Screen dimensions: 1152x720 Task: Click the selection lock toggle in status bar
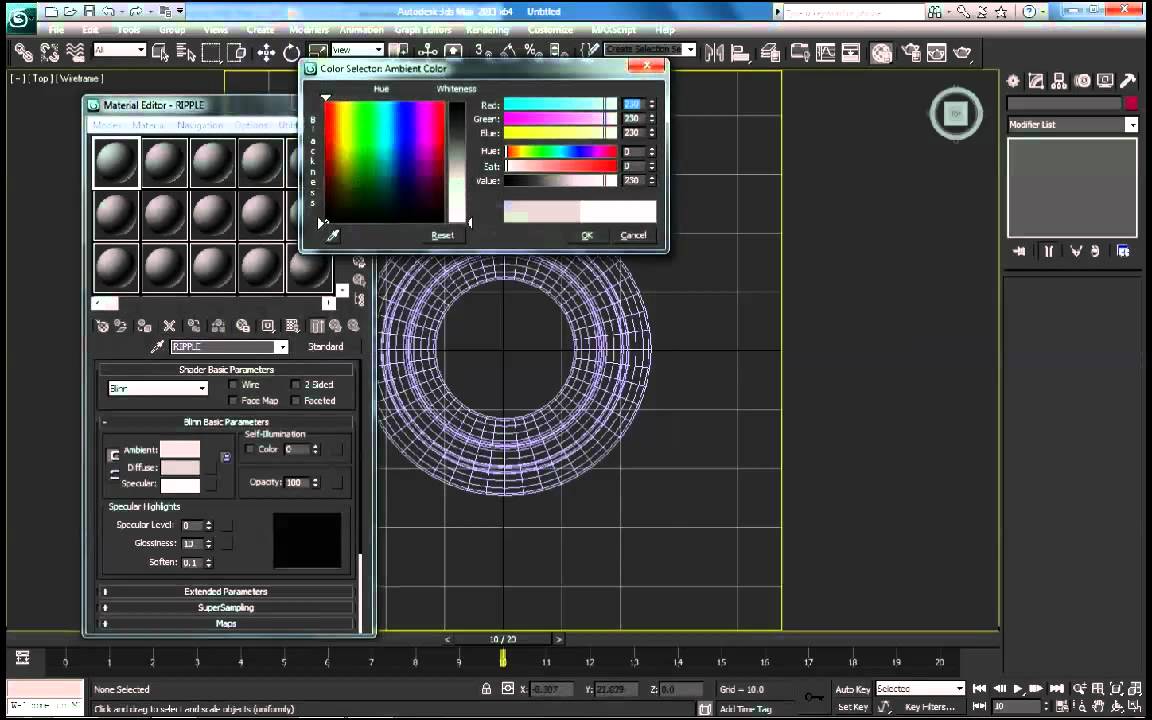point(486,688)
